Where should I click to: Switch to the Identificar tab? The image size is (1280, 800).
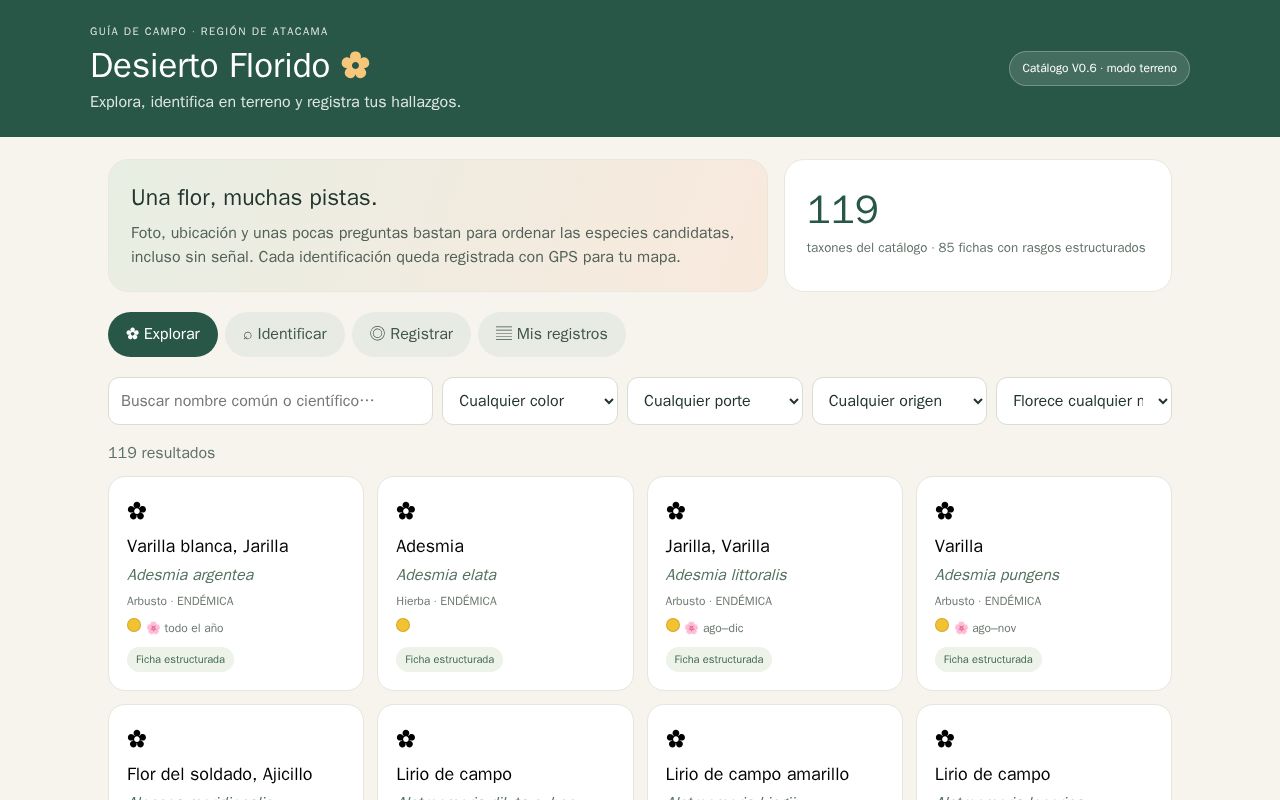[x=285, y=334]
